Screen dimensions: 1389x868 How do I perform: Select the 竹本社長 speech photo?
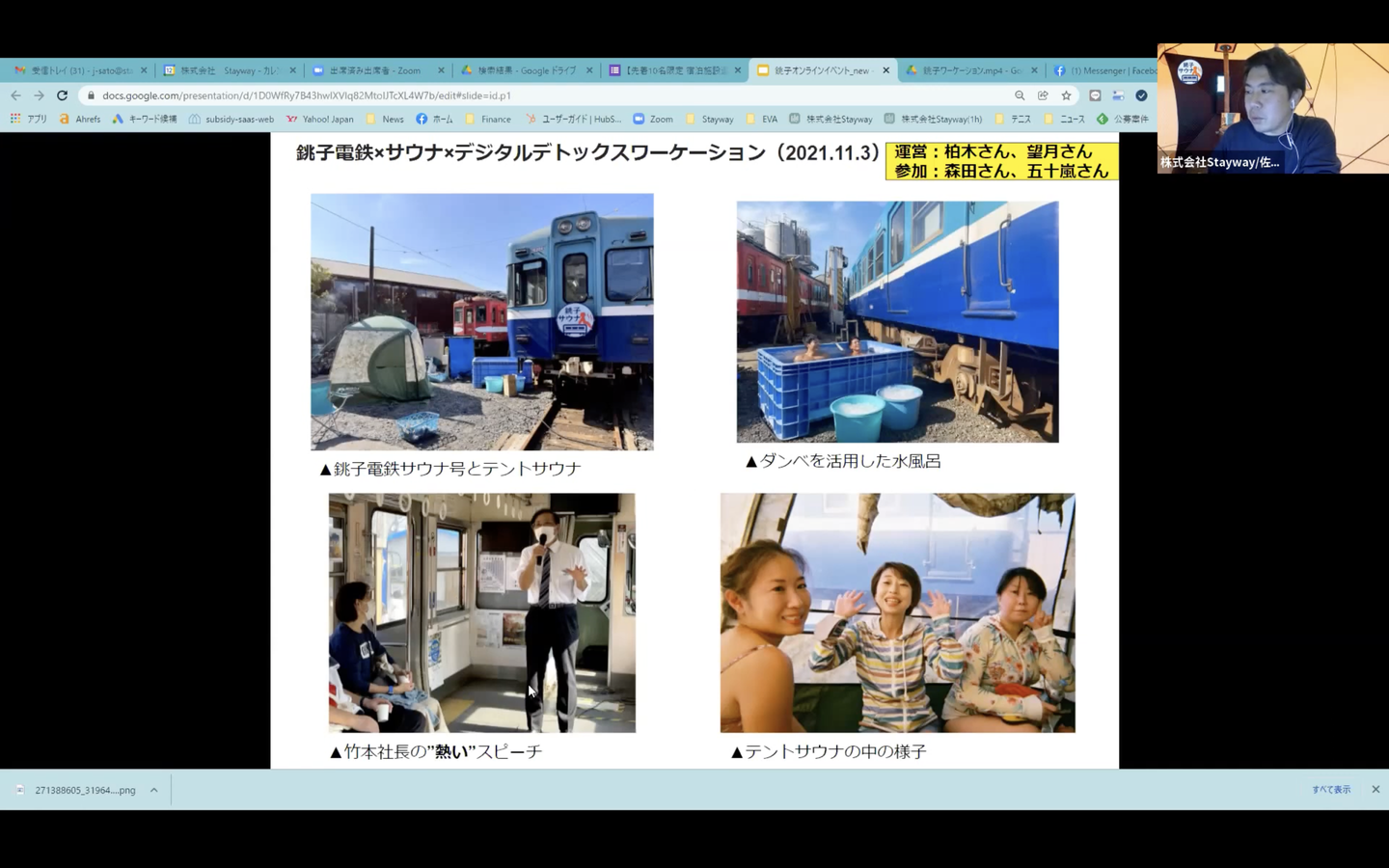click(482, 613)
